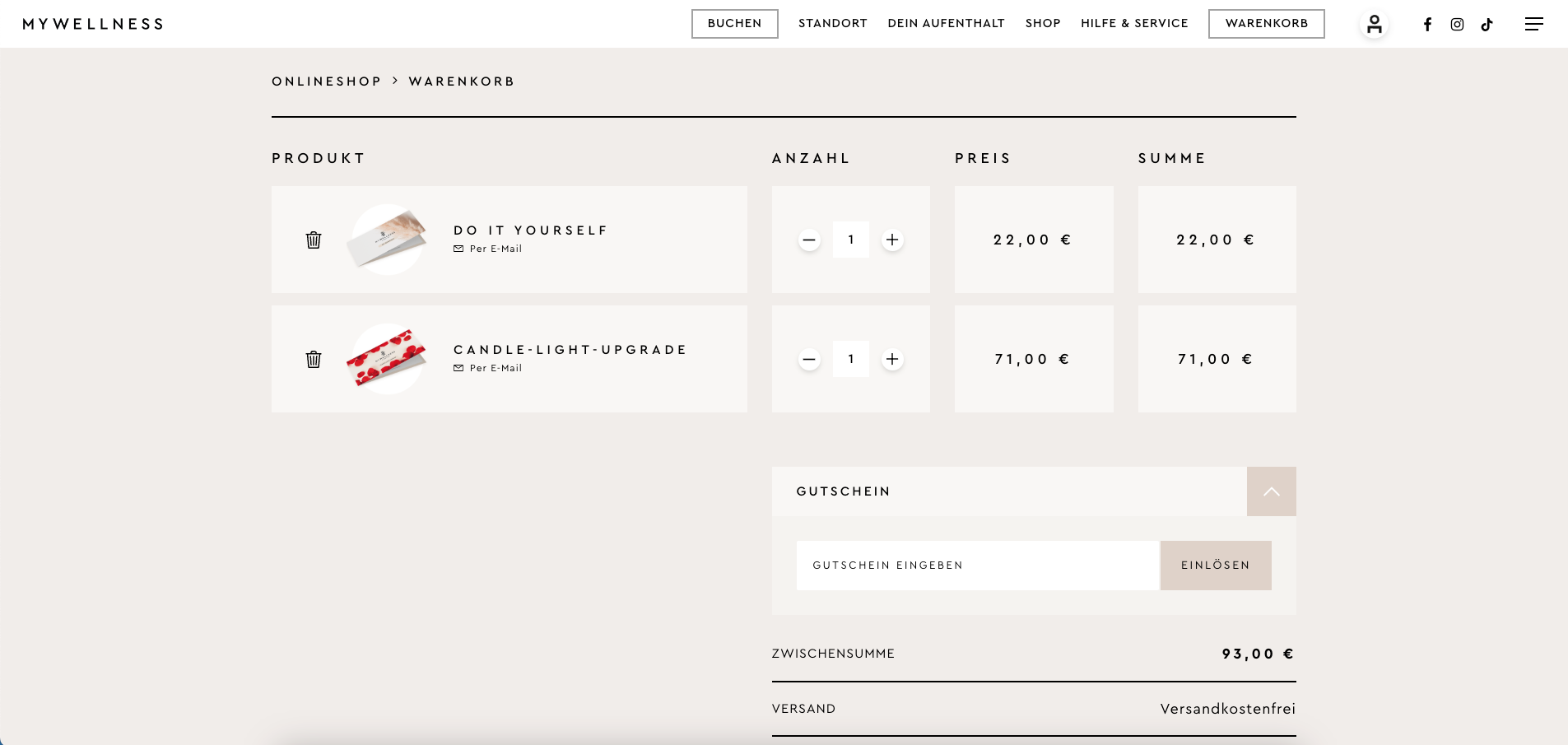Image resolution: width=1568 pixels, height=745 pixels.
Task: Increase Do It Yourself quantity with plus
Action: pyautogui.click(x=892, y=240)
